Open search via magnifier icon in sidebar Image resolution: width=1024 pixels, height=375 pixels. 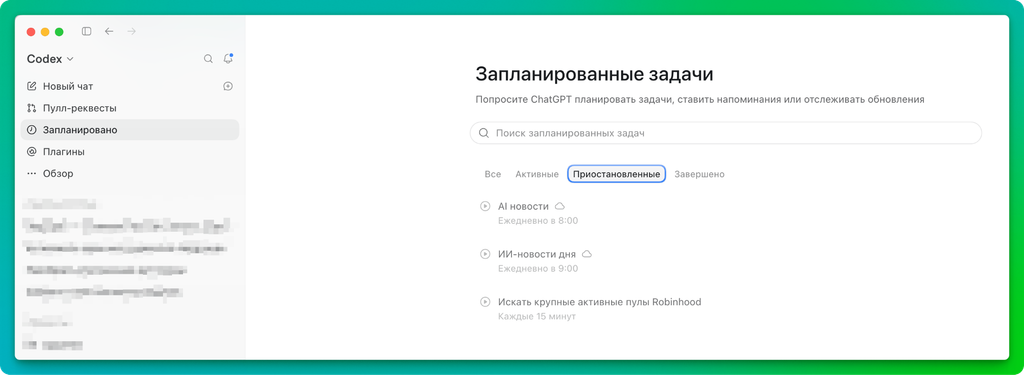tap(208, 59)
